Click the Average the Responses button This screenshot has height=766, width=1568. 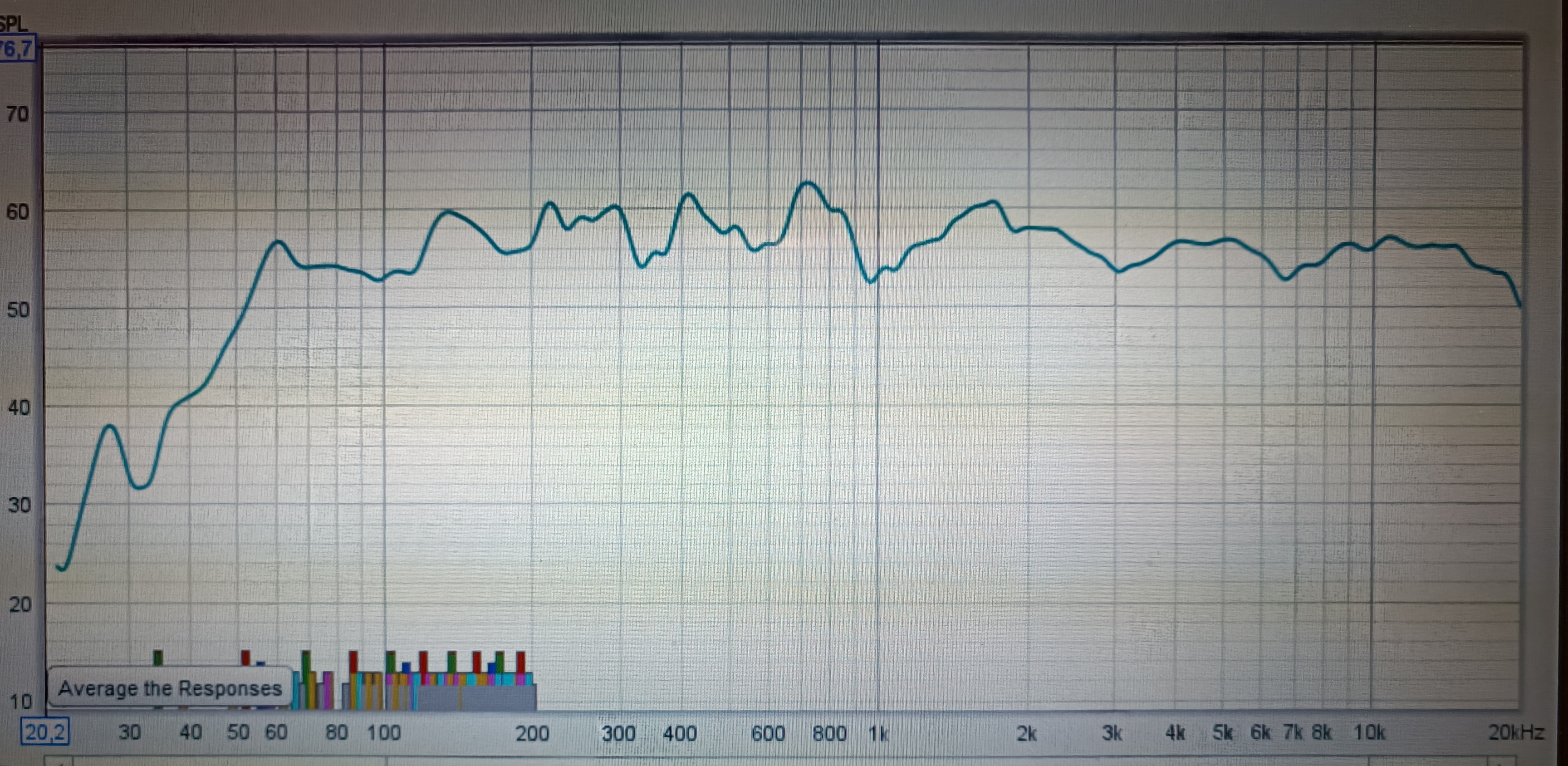[170, 688]
